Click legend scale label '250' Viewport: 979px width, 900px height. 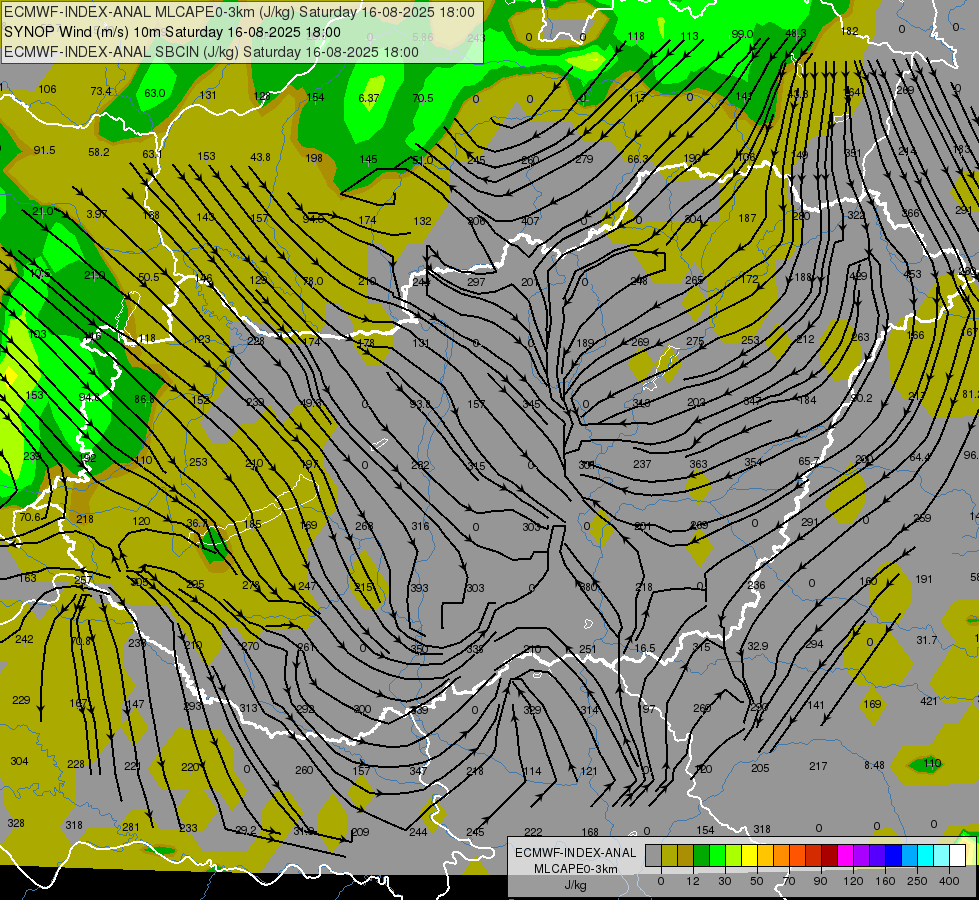(x=917, y=881)
